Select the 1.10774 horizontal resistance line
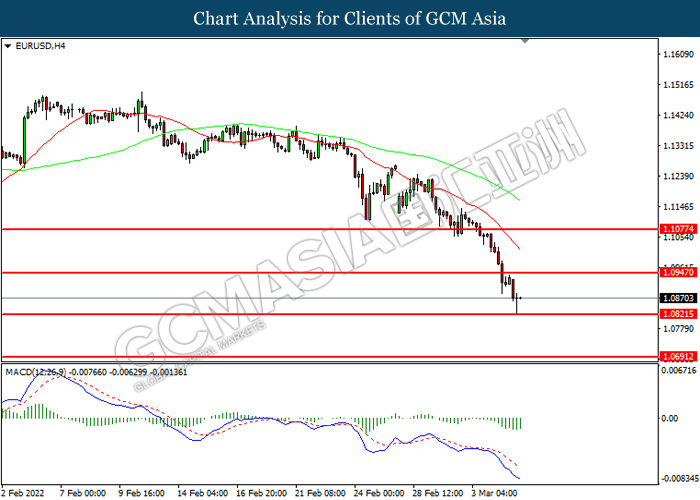The width and height of the screenshot is (700, 500). (x=330, y=229)
